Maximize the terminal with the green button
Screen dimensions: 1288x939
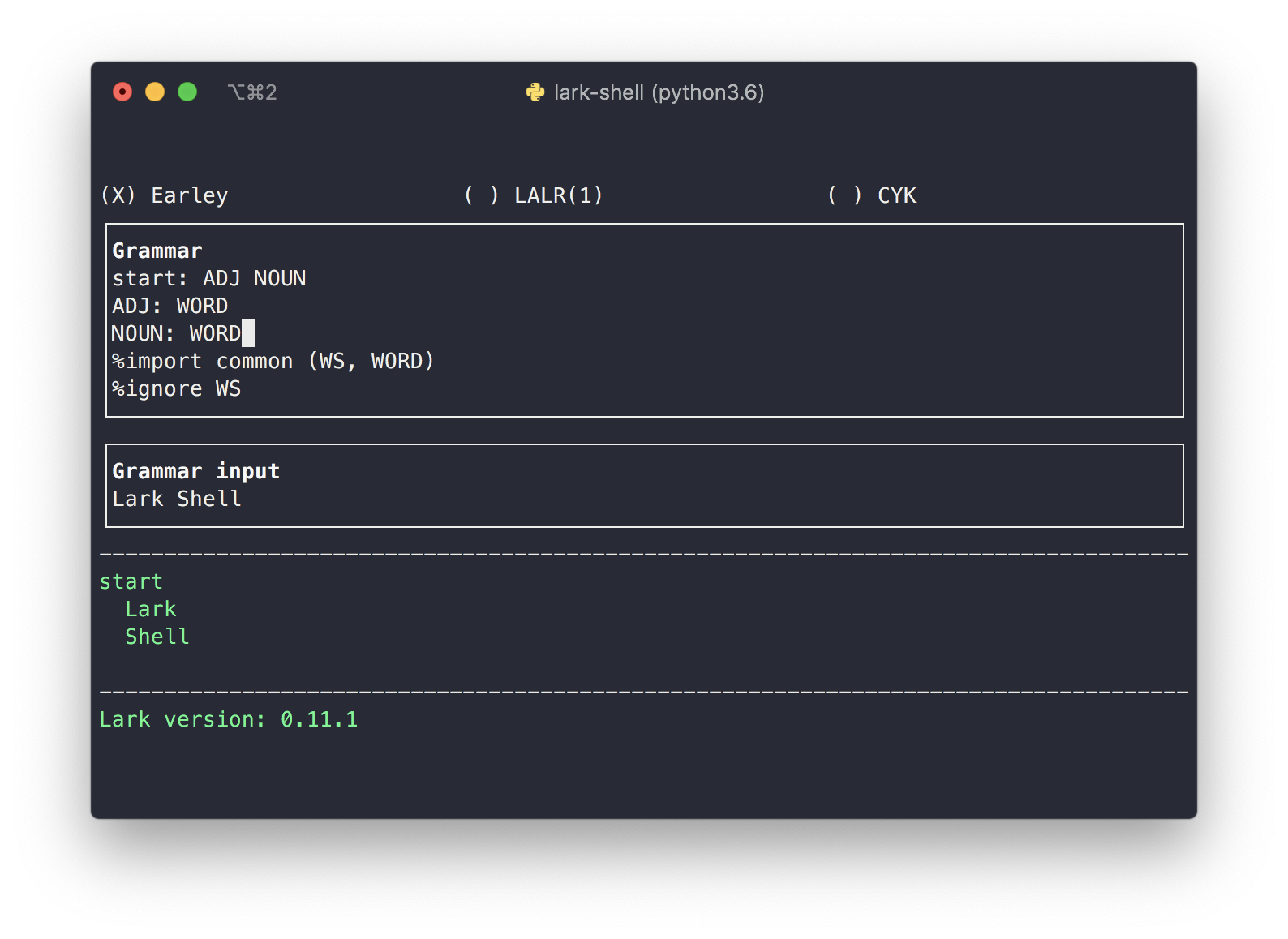pyautogui.click(x=187, y=92)
